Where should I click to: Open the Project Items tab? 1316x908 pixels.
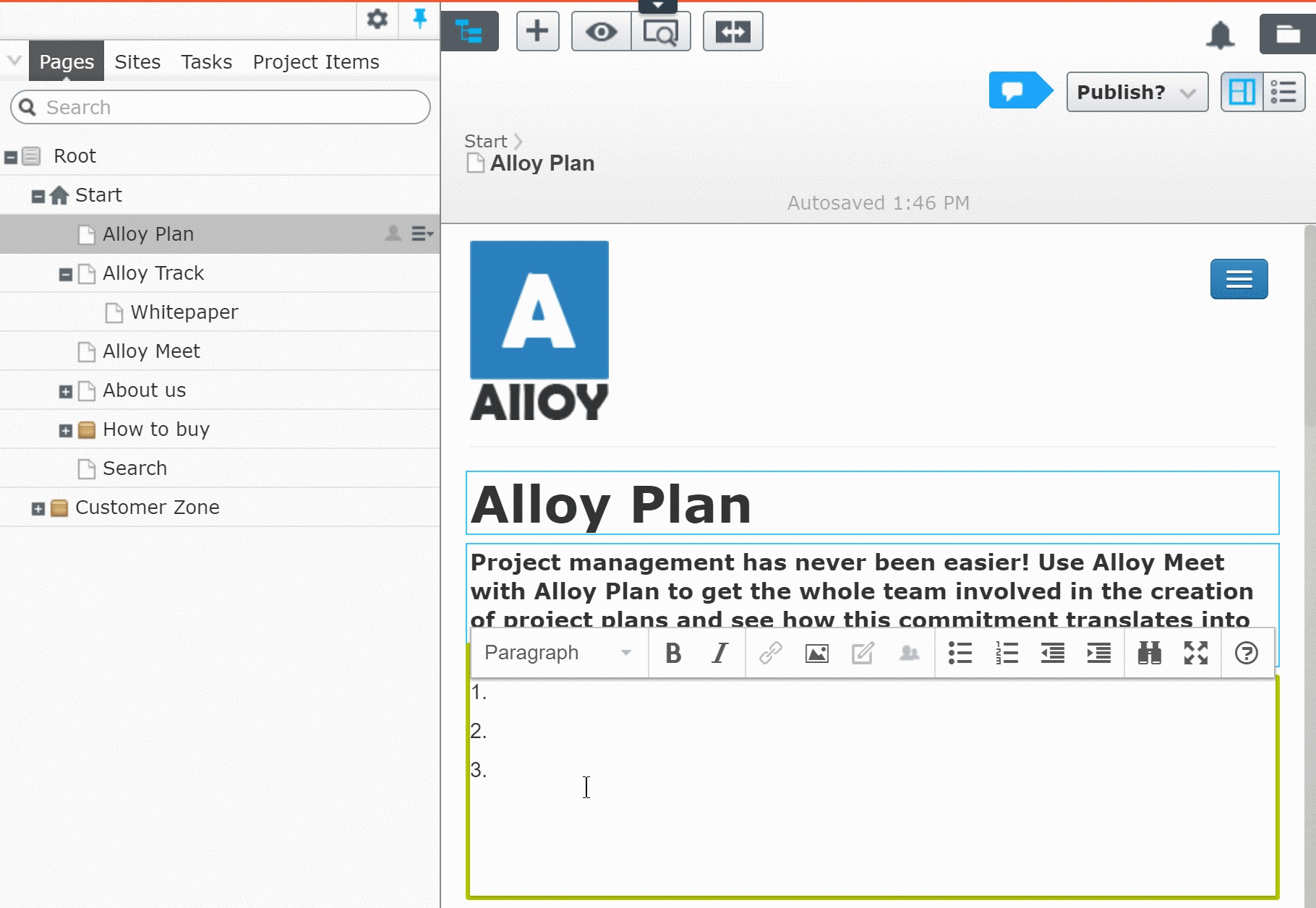[x=316, y=62]
